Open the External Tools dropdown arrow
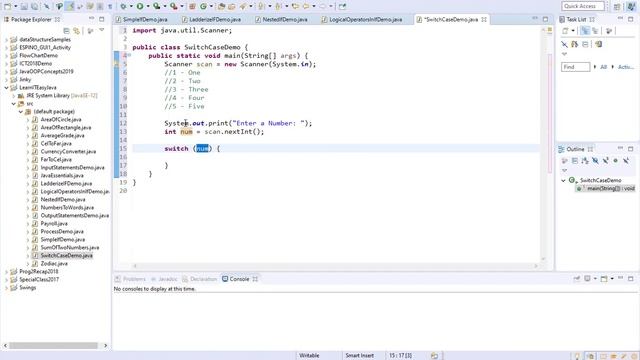This screenshot has height=360, width=640. (x=182, y=7)
